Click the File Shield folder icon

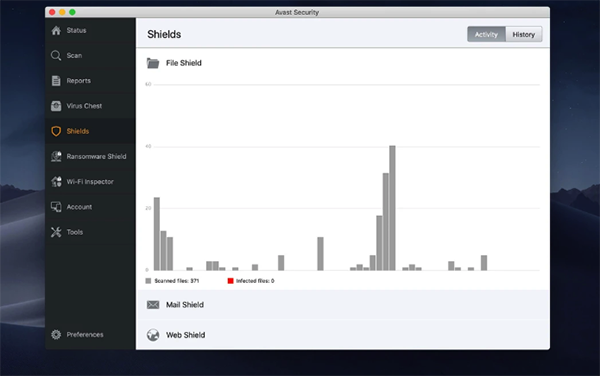(153, 63)
